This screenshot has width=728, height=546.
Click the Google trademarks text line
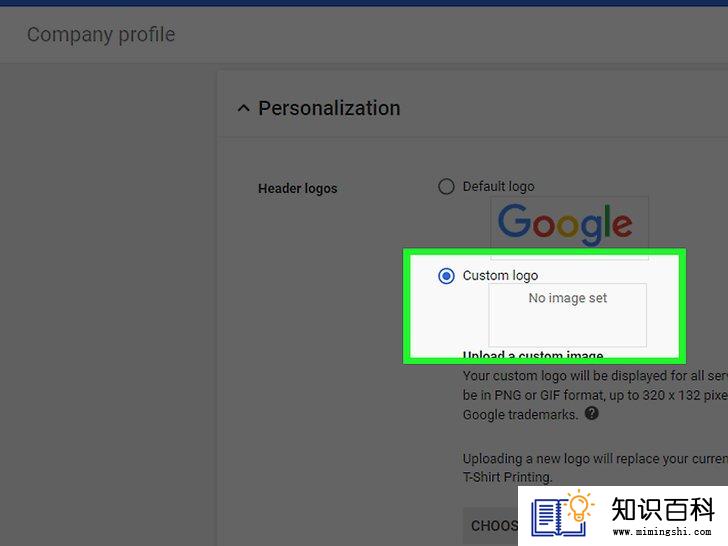pyautogui.click(x=520, y=414)
